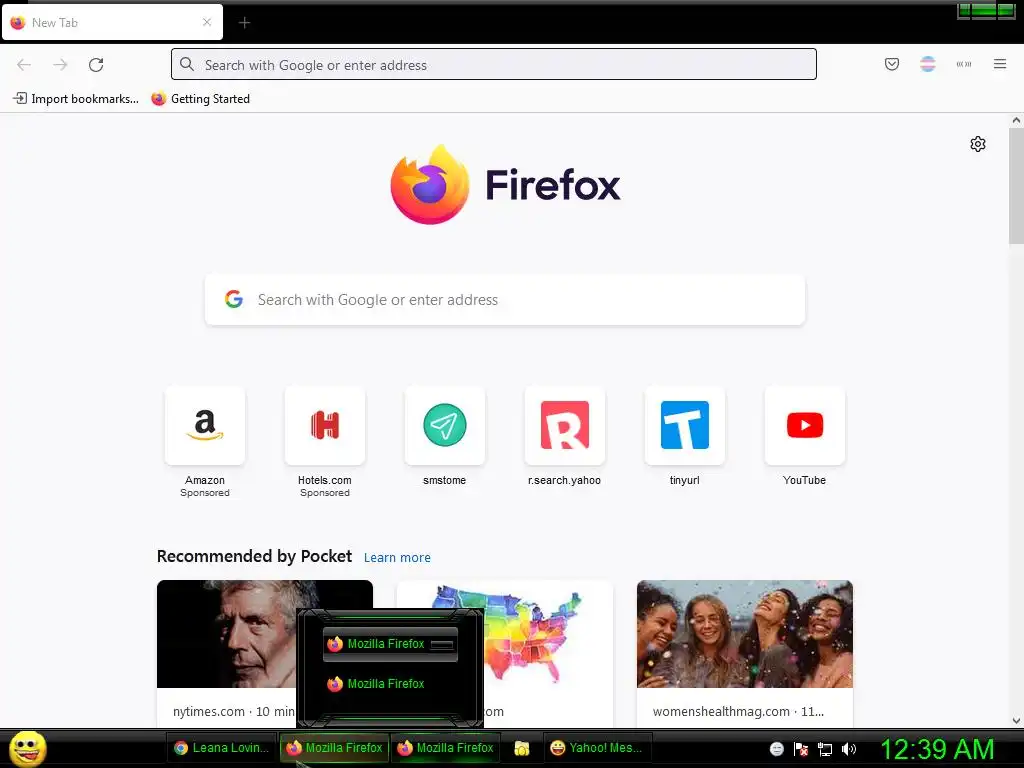Click the Pocket Learn more link
Screen dimensions: 1024x768
tap(397, 558)
